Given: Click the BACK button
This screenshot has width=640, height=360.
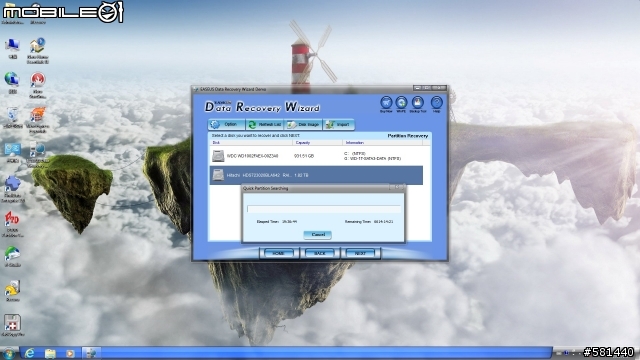Looking at the screenshot, I should (320, 253).
